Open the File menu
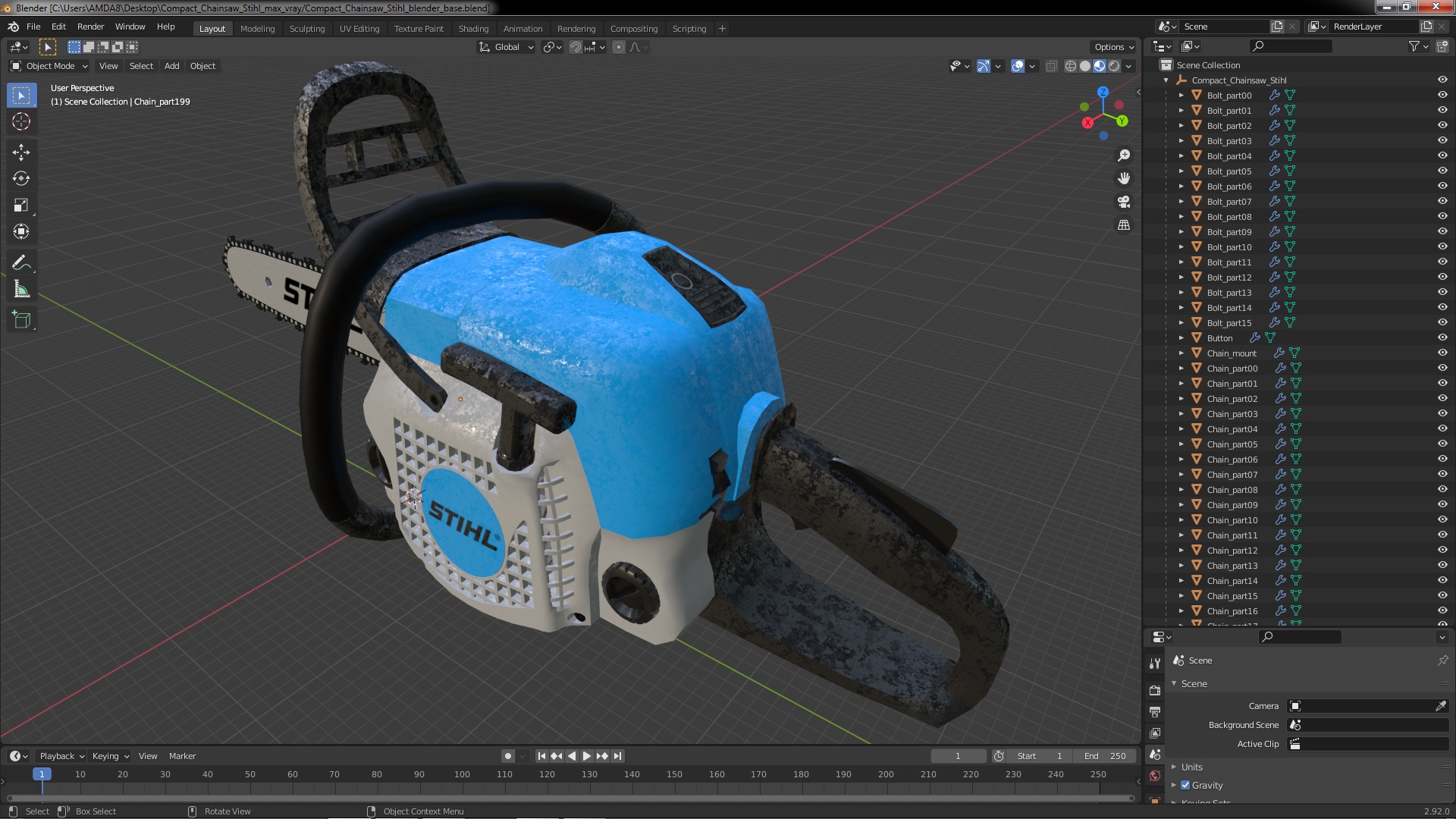The width and height of the screenshot is (1456, 819). tap(33, 27)
